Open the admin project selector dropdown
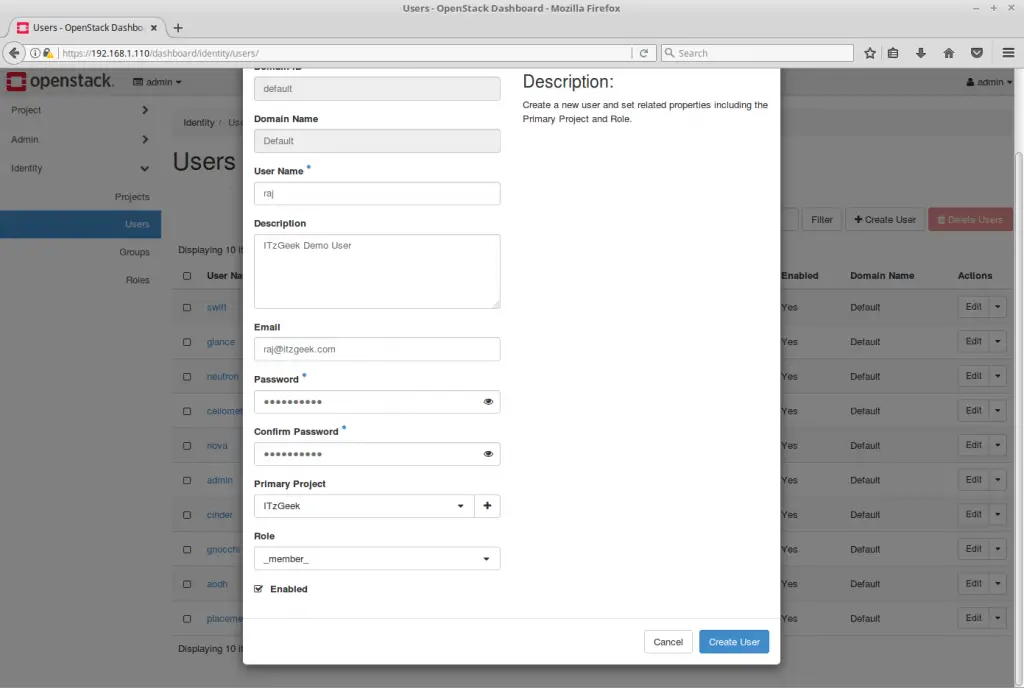Image resolution: width=1024 pixels, height=688 pixels. 157,82
